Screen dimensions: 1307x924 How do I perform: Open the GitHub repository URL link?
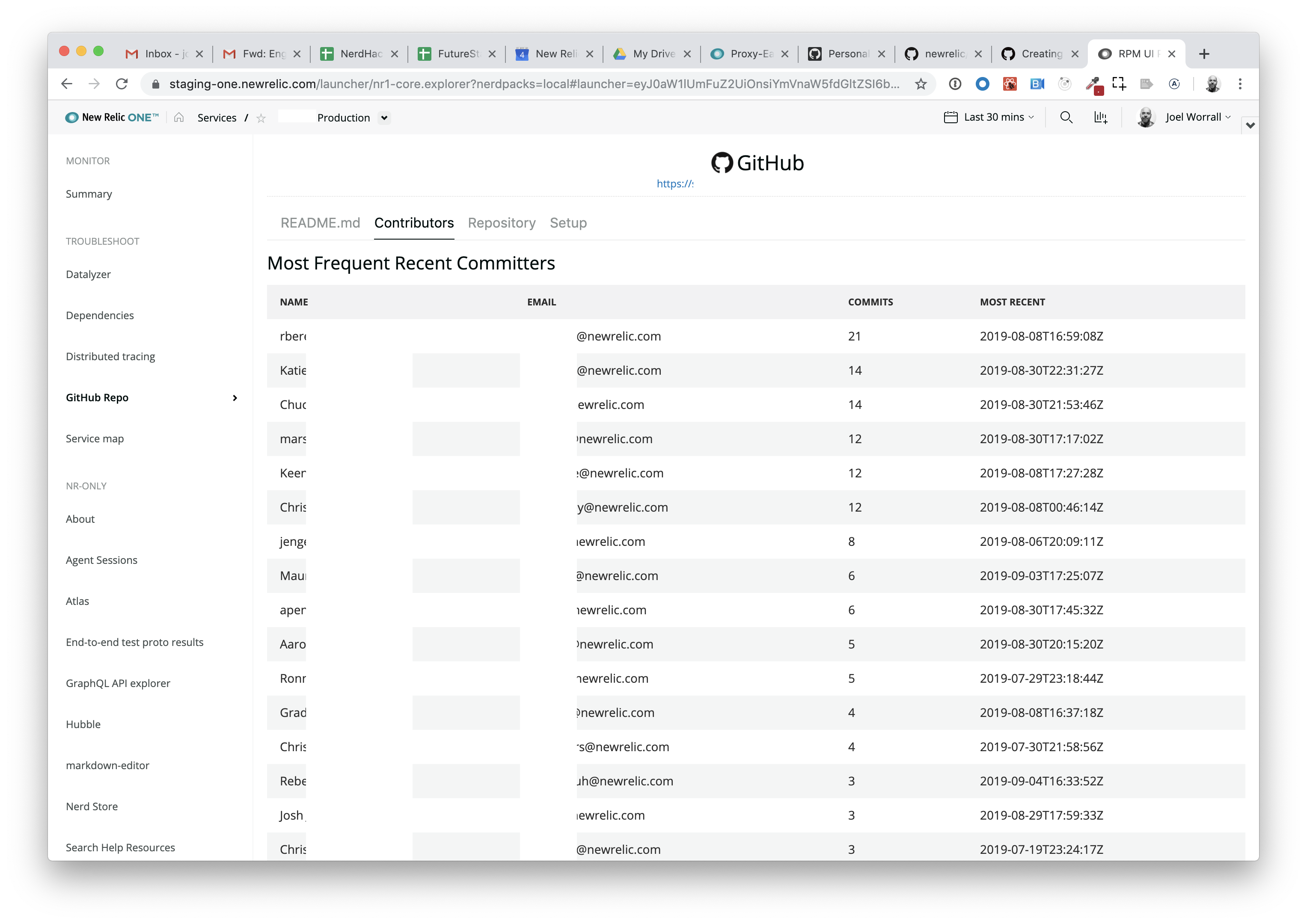[x=674, y=184]
